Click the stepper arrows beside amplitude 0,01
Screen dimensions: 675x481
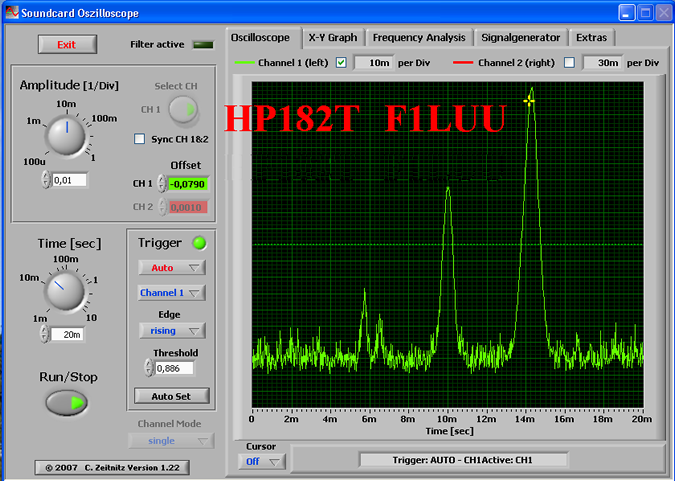click(46, 180)
